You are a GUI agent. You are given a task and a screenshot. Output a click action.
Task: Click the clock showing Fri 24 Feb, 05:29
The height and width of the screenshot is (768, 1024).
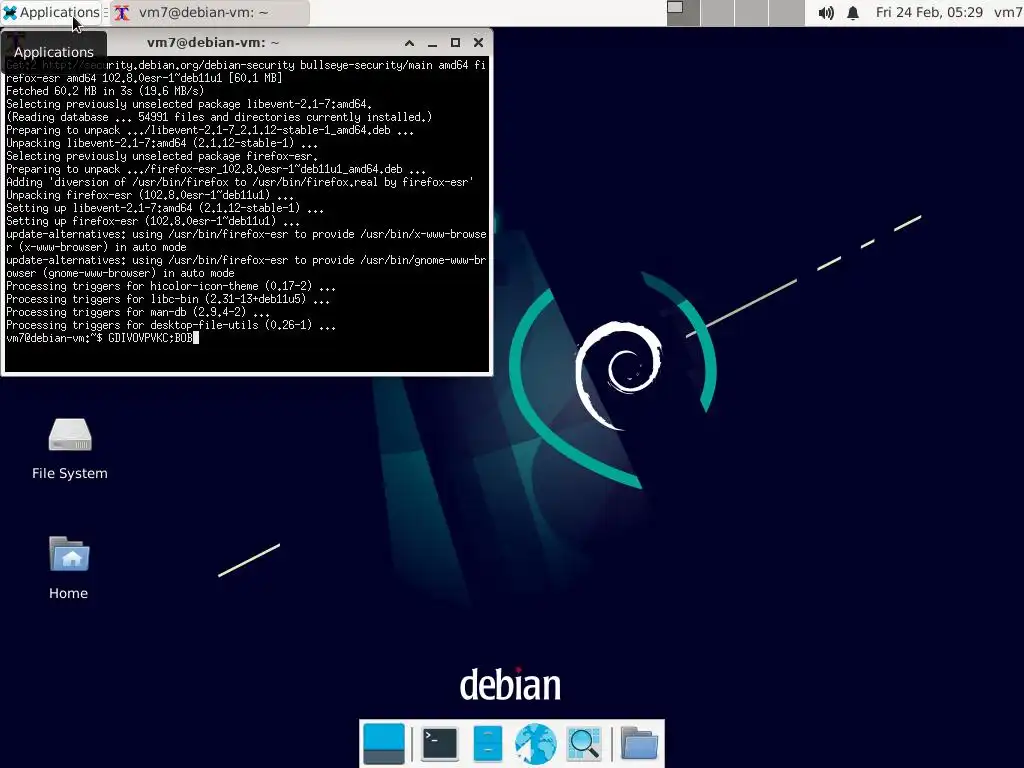tap(929, 12)
